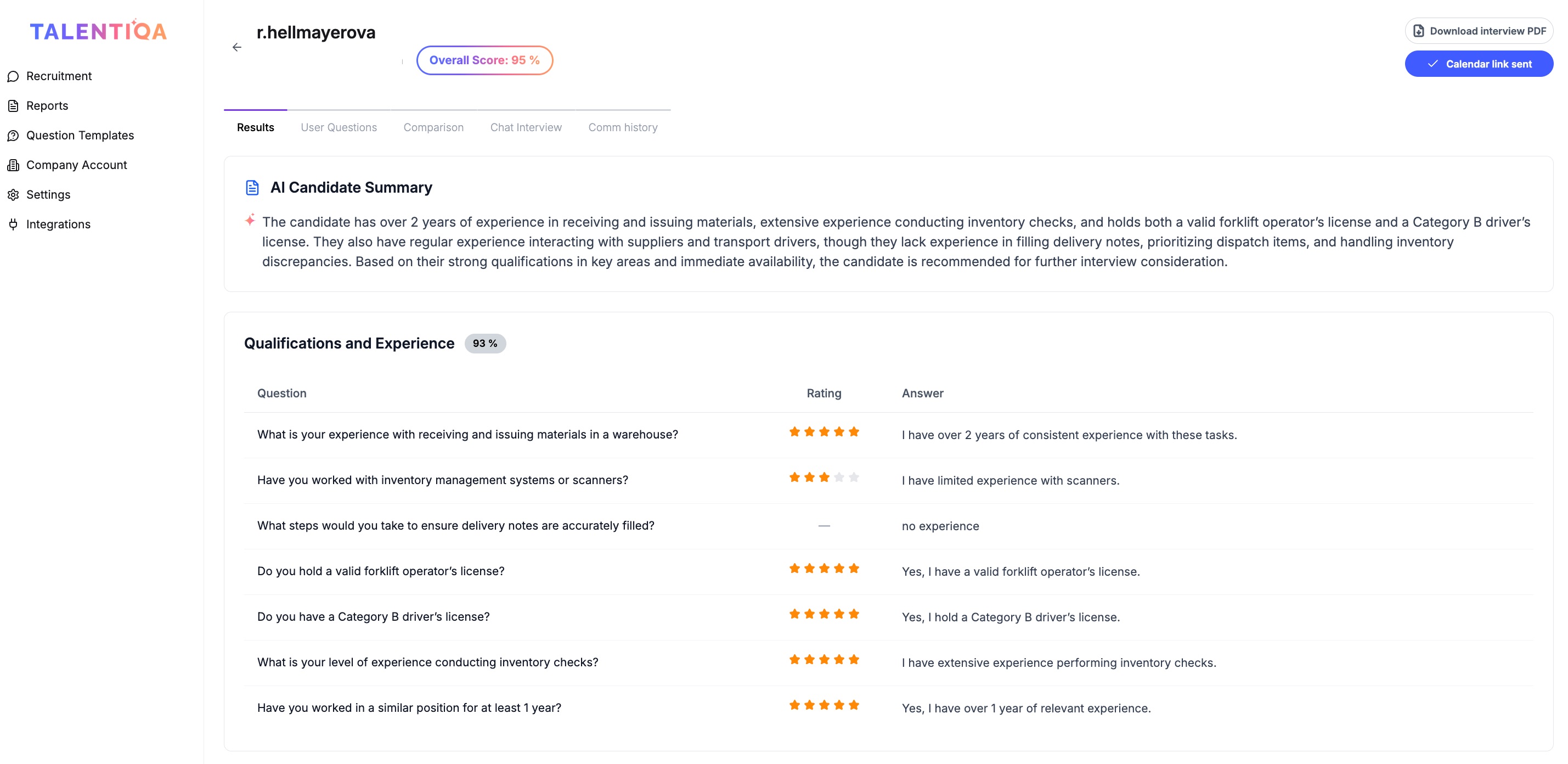Click the Overall Score 95% badge
1568x764 pixels.
(x=484, y=60)
